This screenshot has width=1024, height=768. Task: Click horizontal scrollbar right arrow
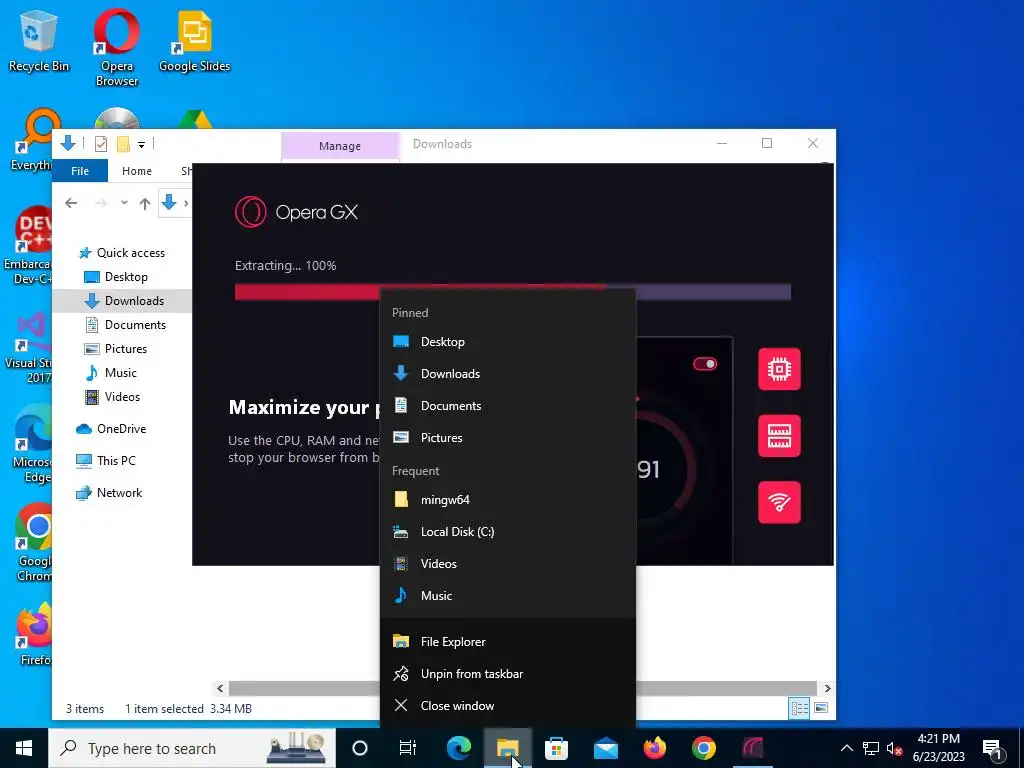(827, 688)
